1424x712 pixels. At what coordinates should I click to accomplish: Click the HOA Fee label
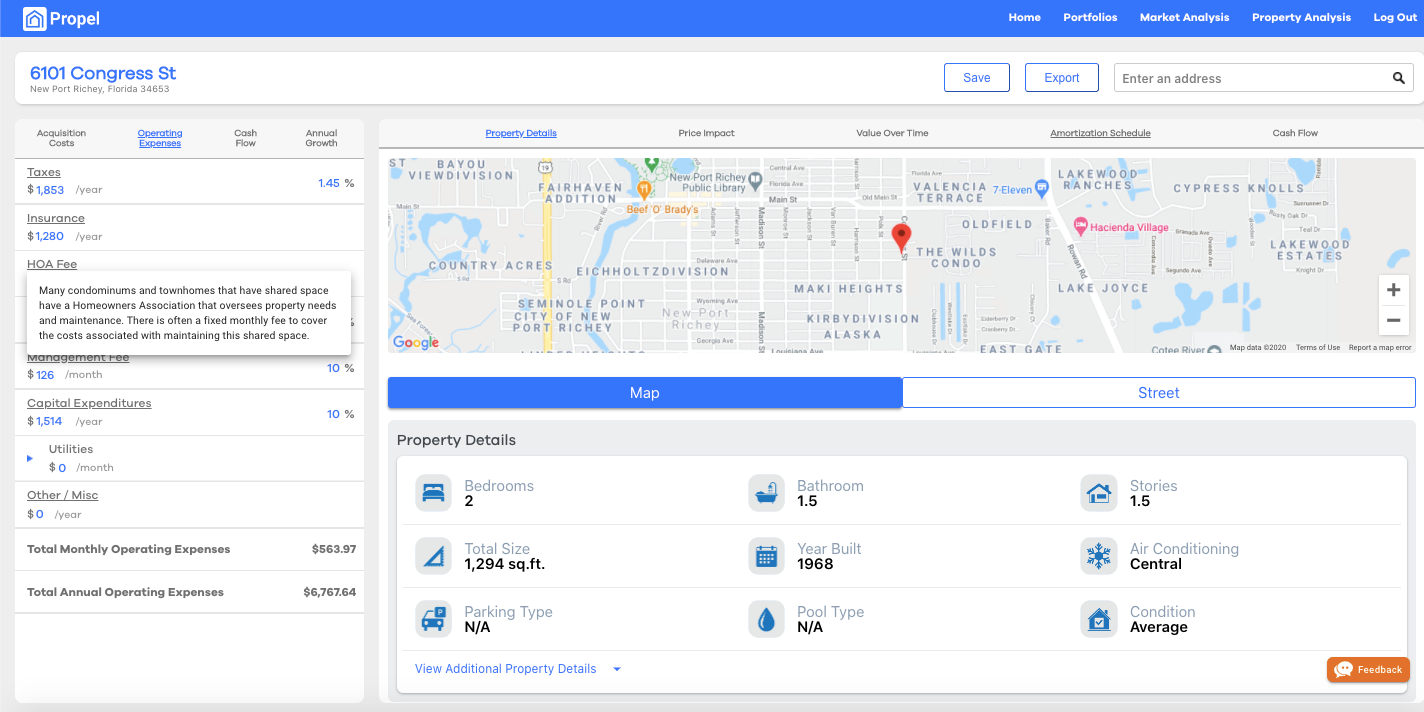tap(52, 264)
